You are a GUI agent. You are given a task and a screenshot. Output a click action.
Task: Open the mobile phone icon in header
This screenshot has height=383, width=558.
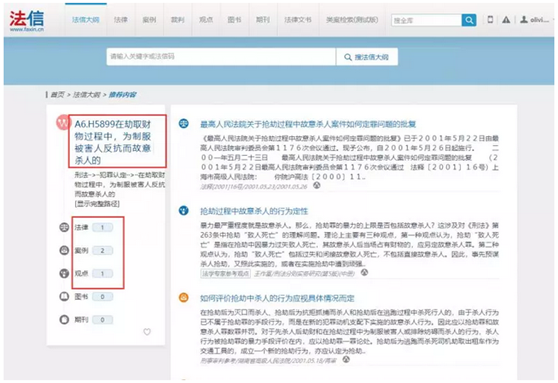[490, 20]
